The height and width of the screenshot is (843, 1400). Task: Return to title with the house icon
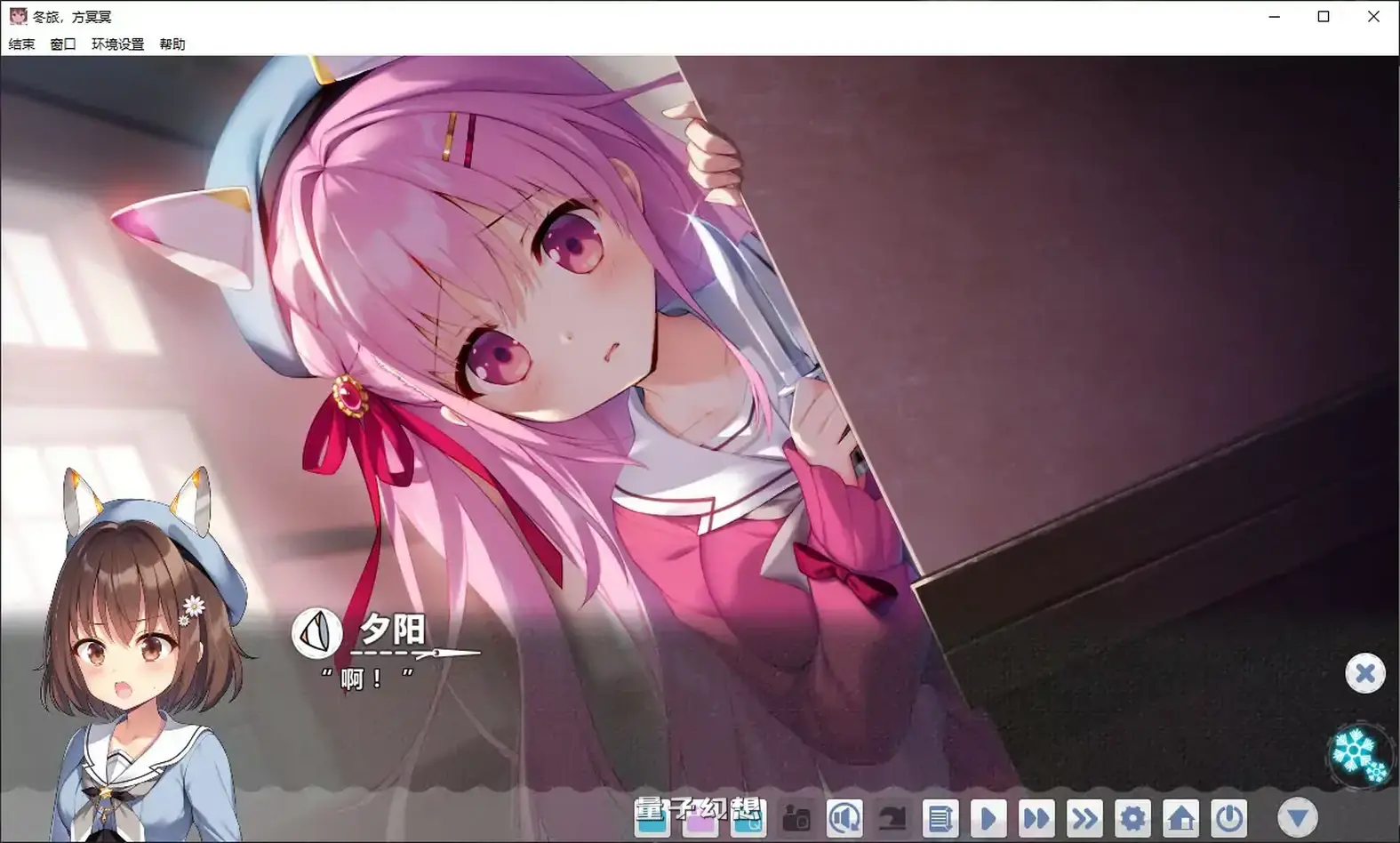coord(1180,818)
